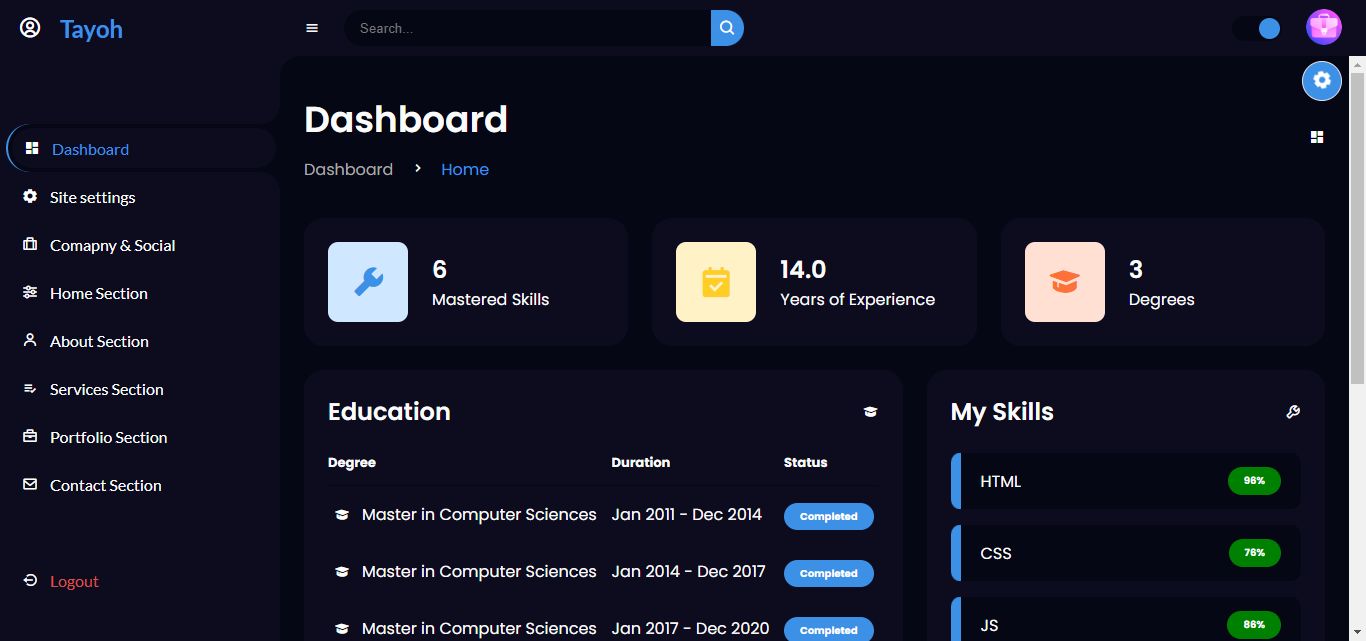Click the Mastered Skills label

tap(490, 299)
